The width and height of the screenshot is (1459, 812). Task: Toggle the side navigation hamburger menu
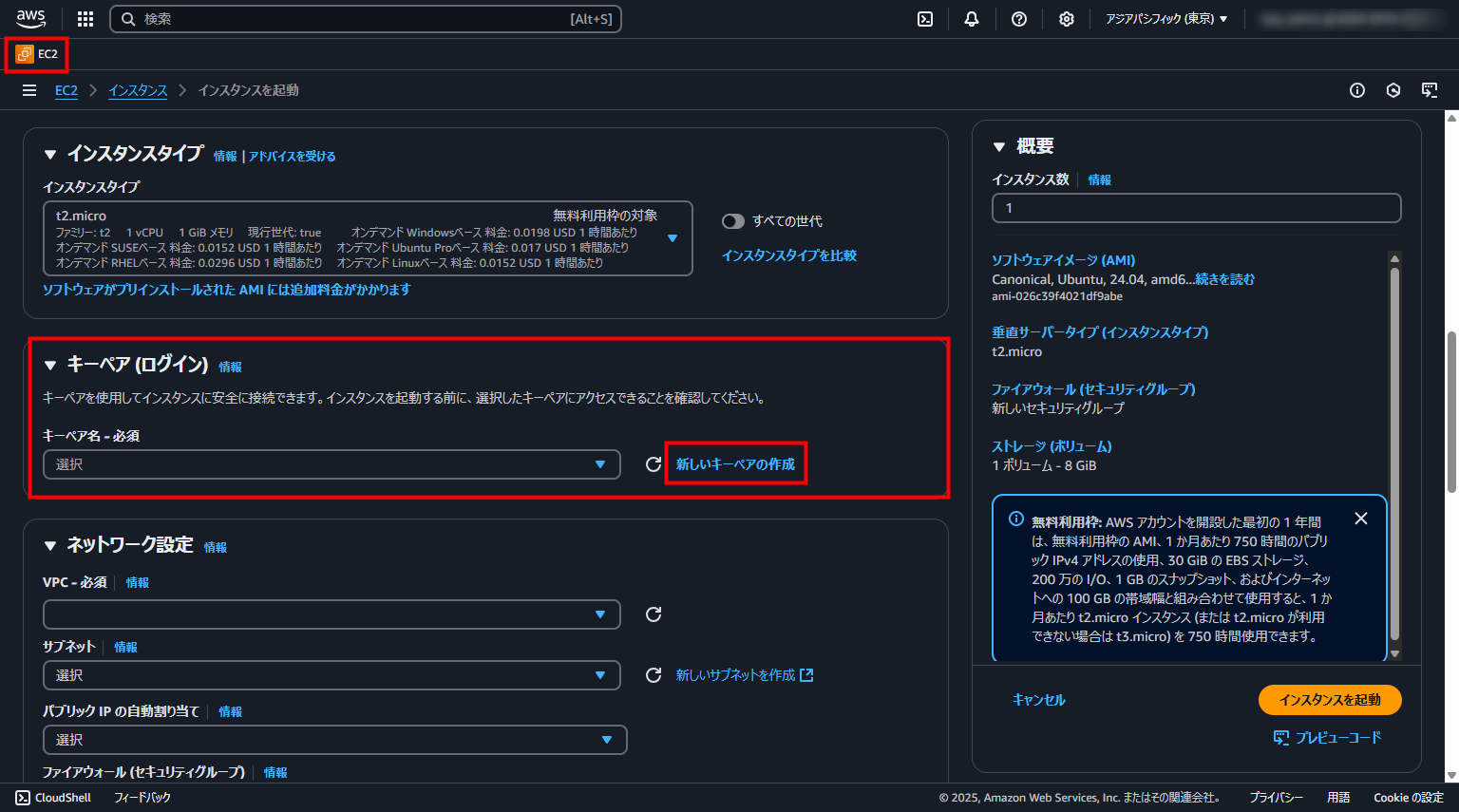click(x=29, y=90)
